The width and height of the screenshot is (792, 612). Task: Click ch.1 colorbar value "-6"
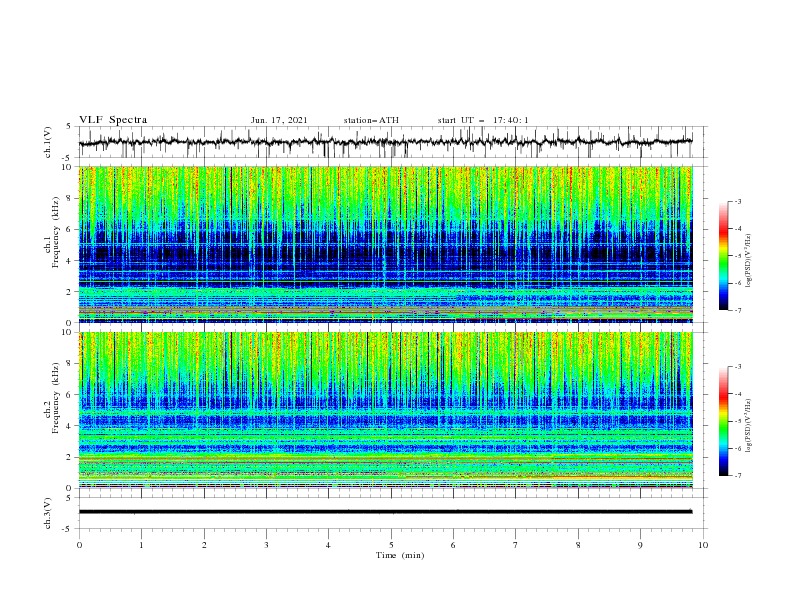click(x=738, y=283)
